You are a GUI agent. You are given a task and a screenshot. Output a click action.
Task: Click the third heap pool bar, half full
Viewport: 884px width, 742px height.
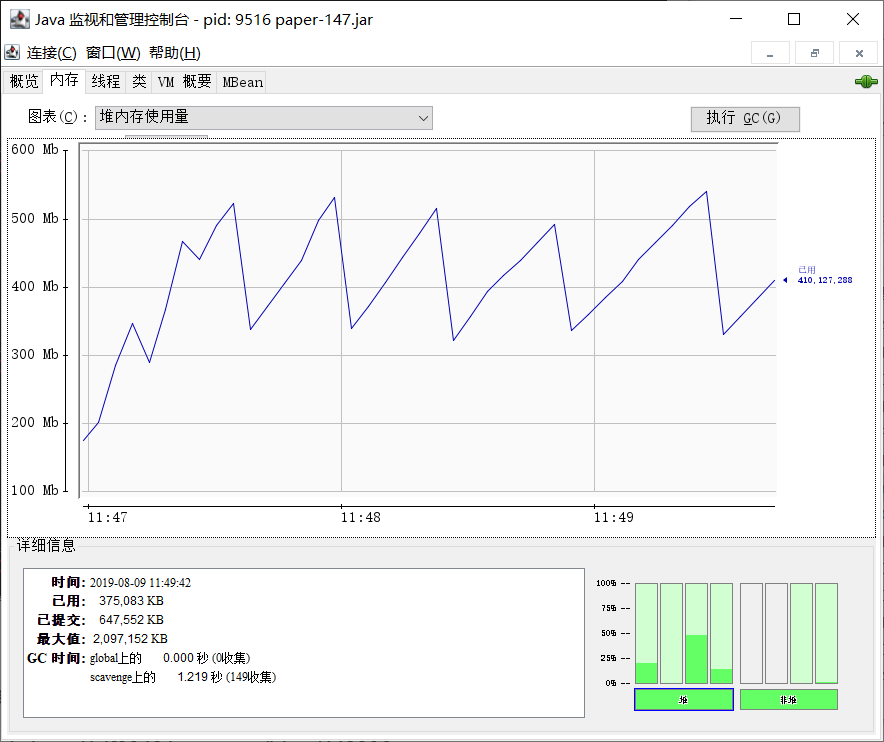[x=696, y=633]
